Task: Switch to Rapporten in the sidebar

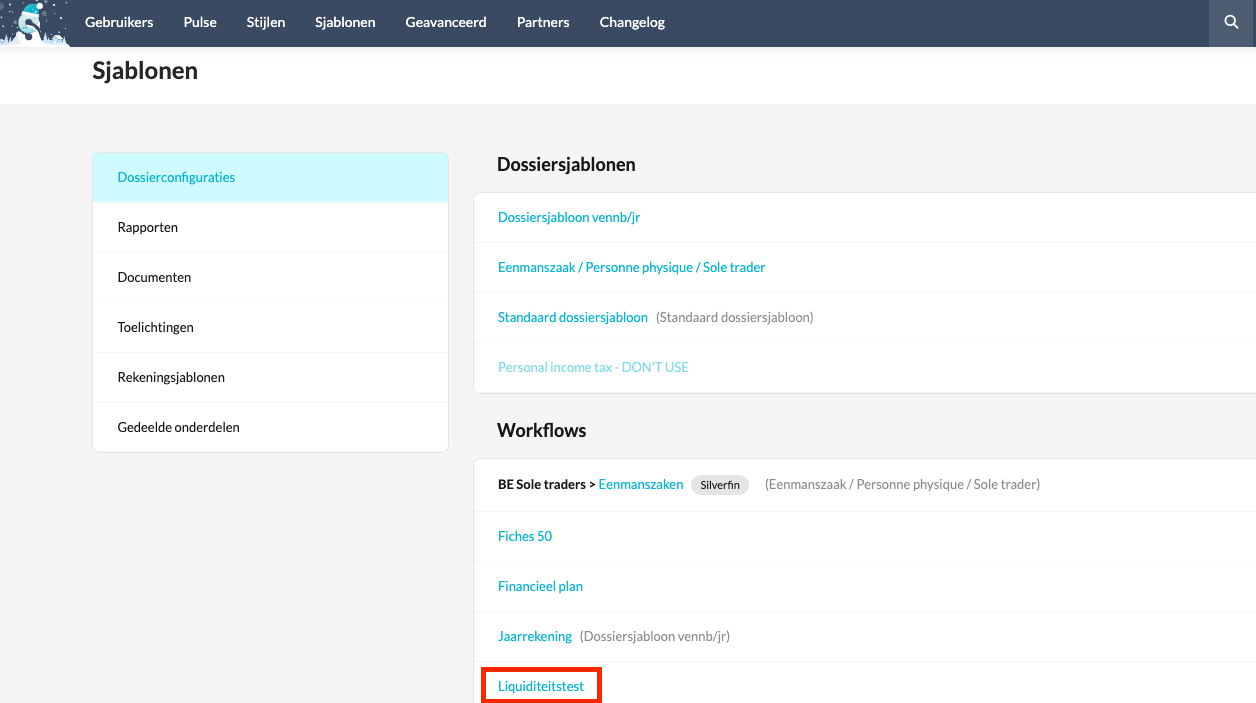Action: [x=270, y=227]
